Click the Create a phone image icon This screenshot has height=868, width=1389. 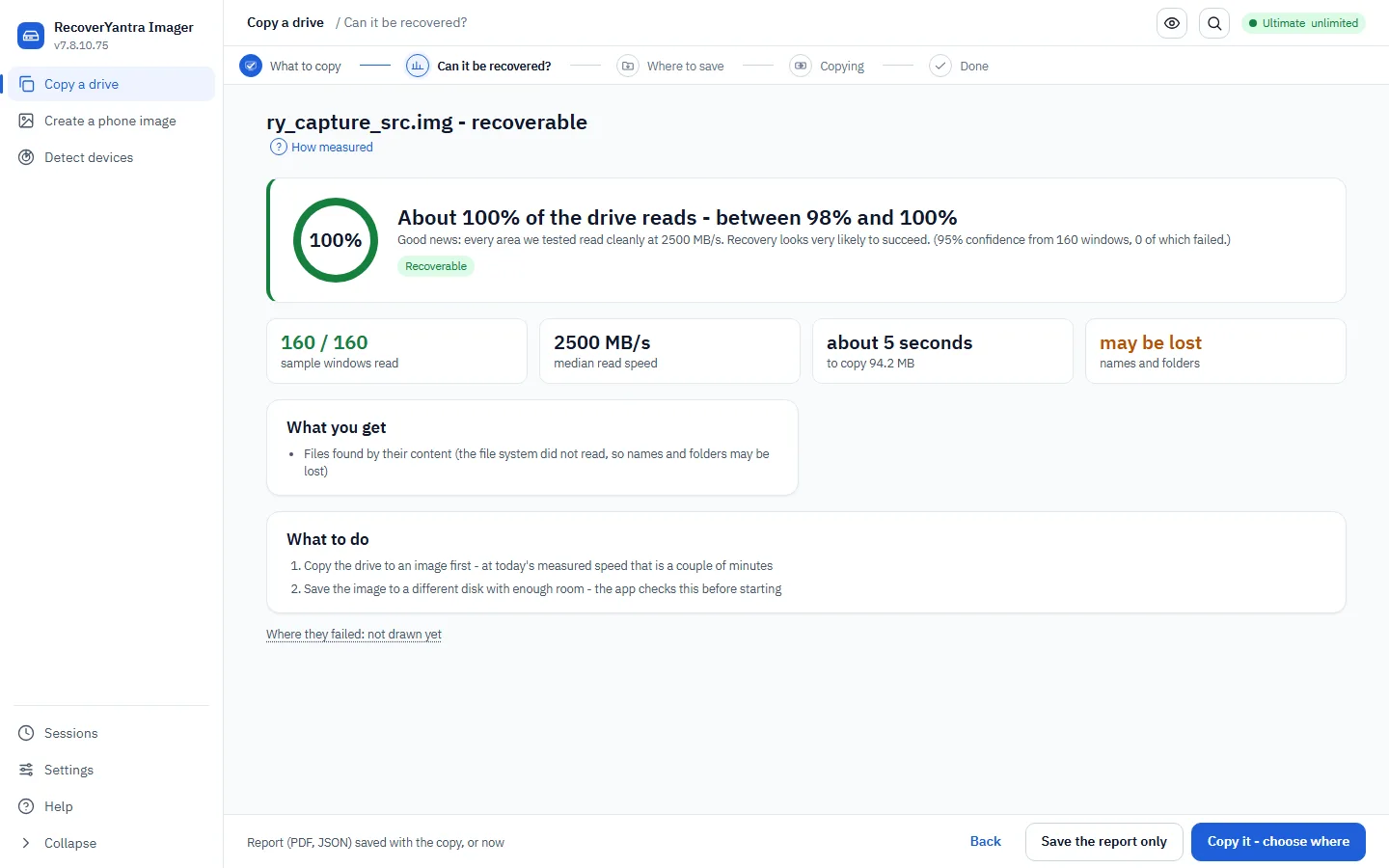pyautogui.click(x=27, y=121)
